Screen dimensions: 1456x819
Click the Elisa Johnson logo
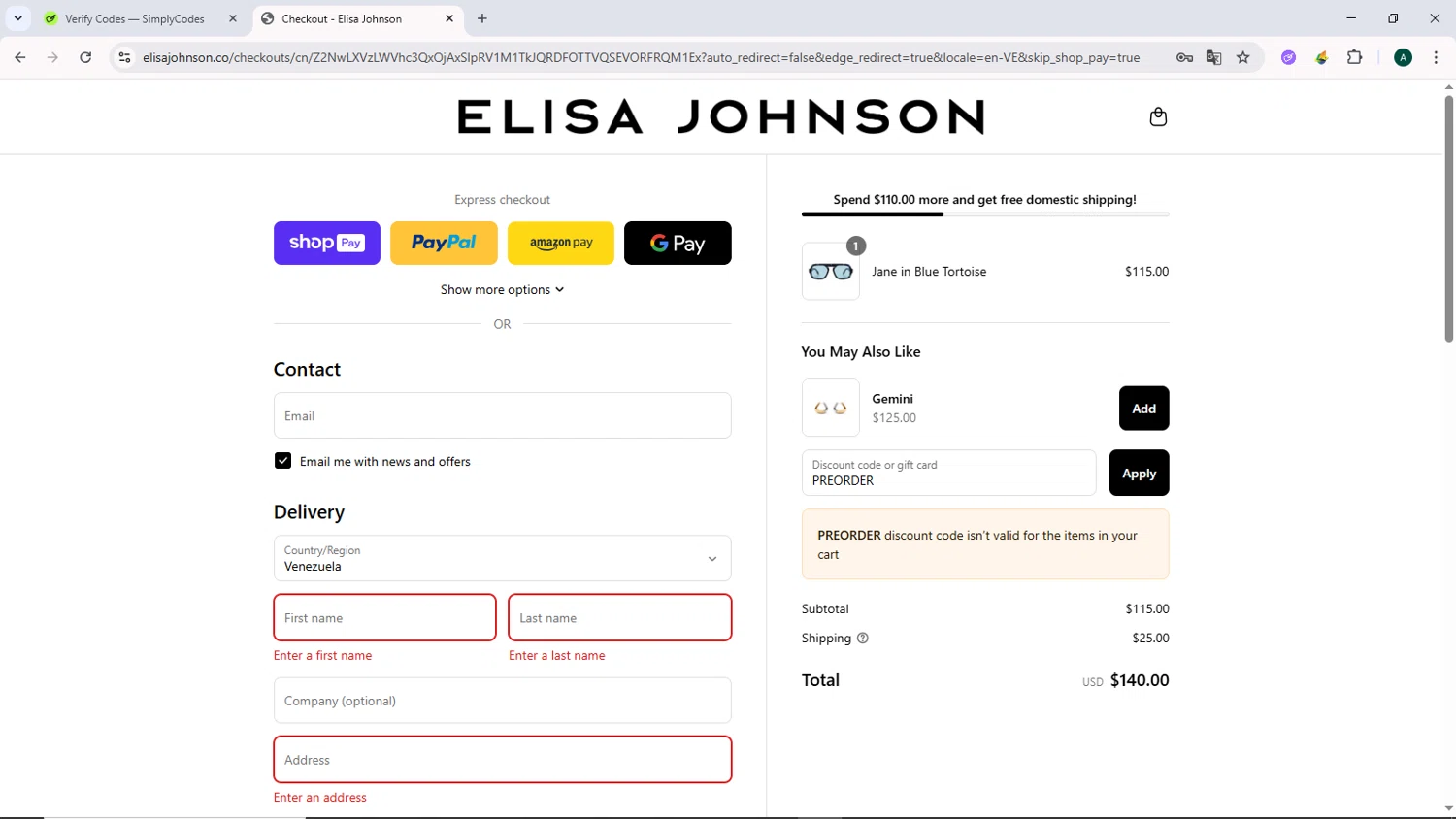point(721,116)
